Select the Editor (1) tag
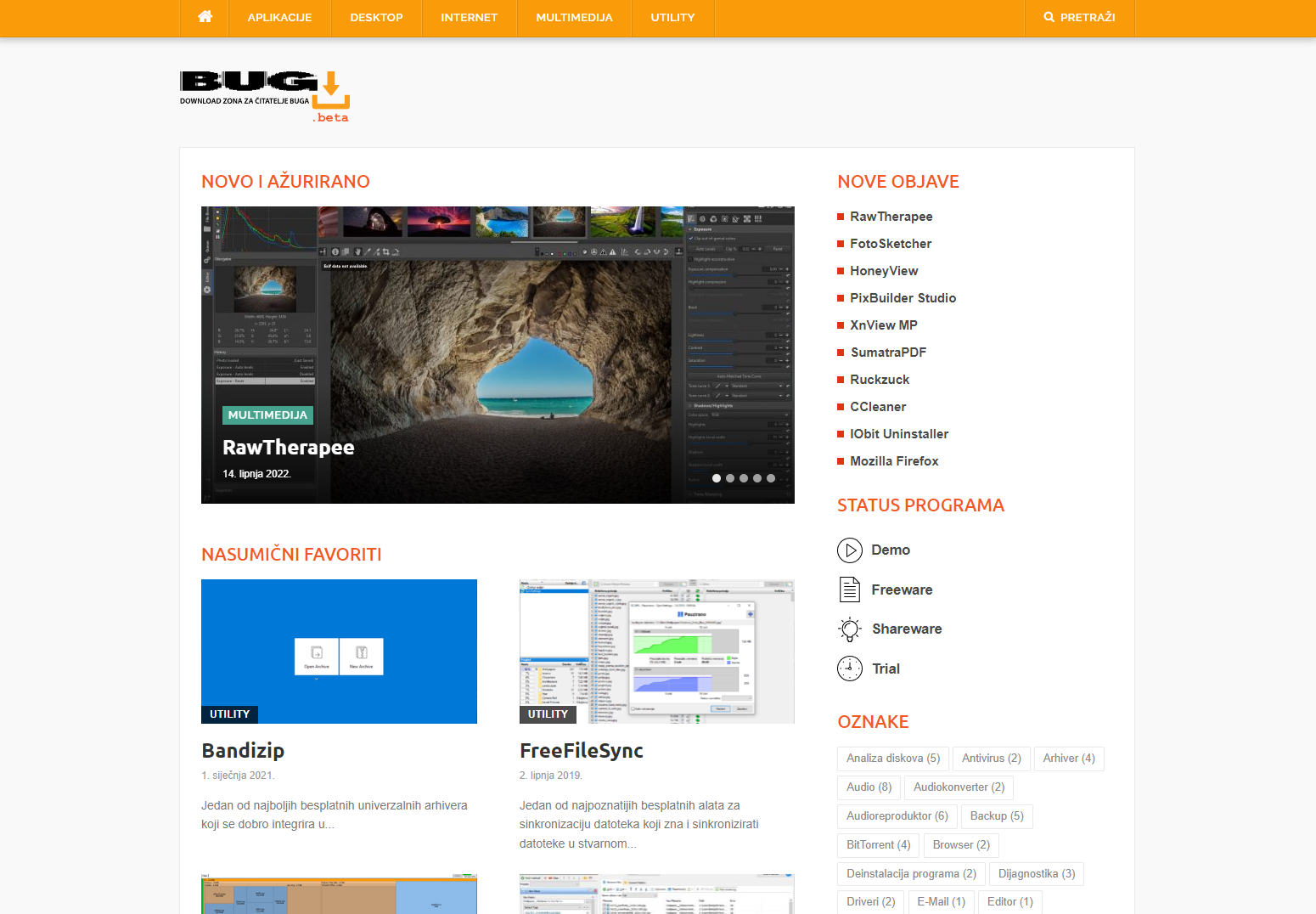The image size is (1316, 914). 1010,902
